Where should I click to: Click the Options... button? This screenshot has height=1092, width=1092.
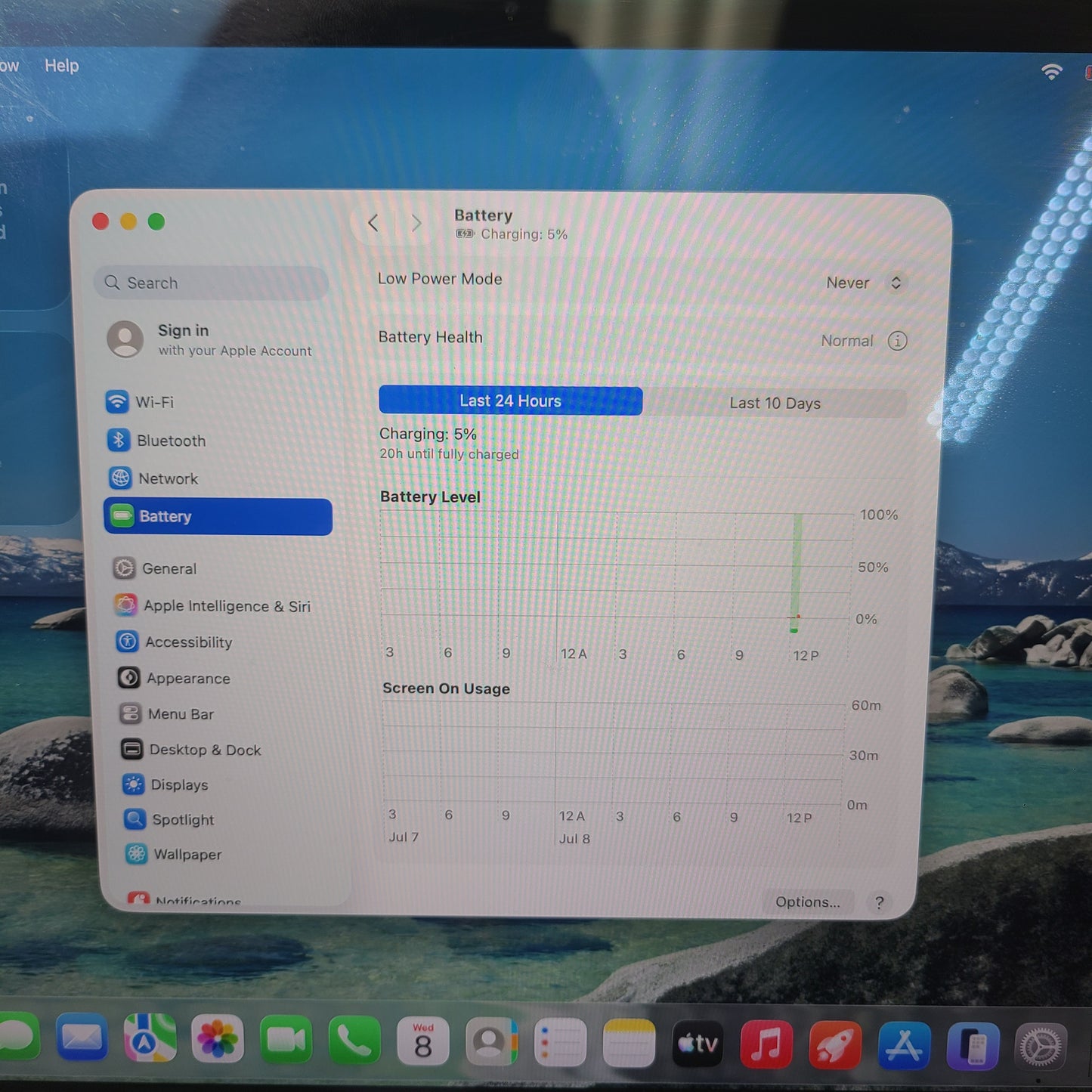click(808, 902)
